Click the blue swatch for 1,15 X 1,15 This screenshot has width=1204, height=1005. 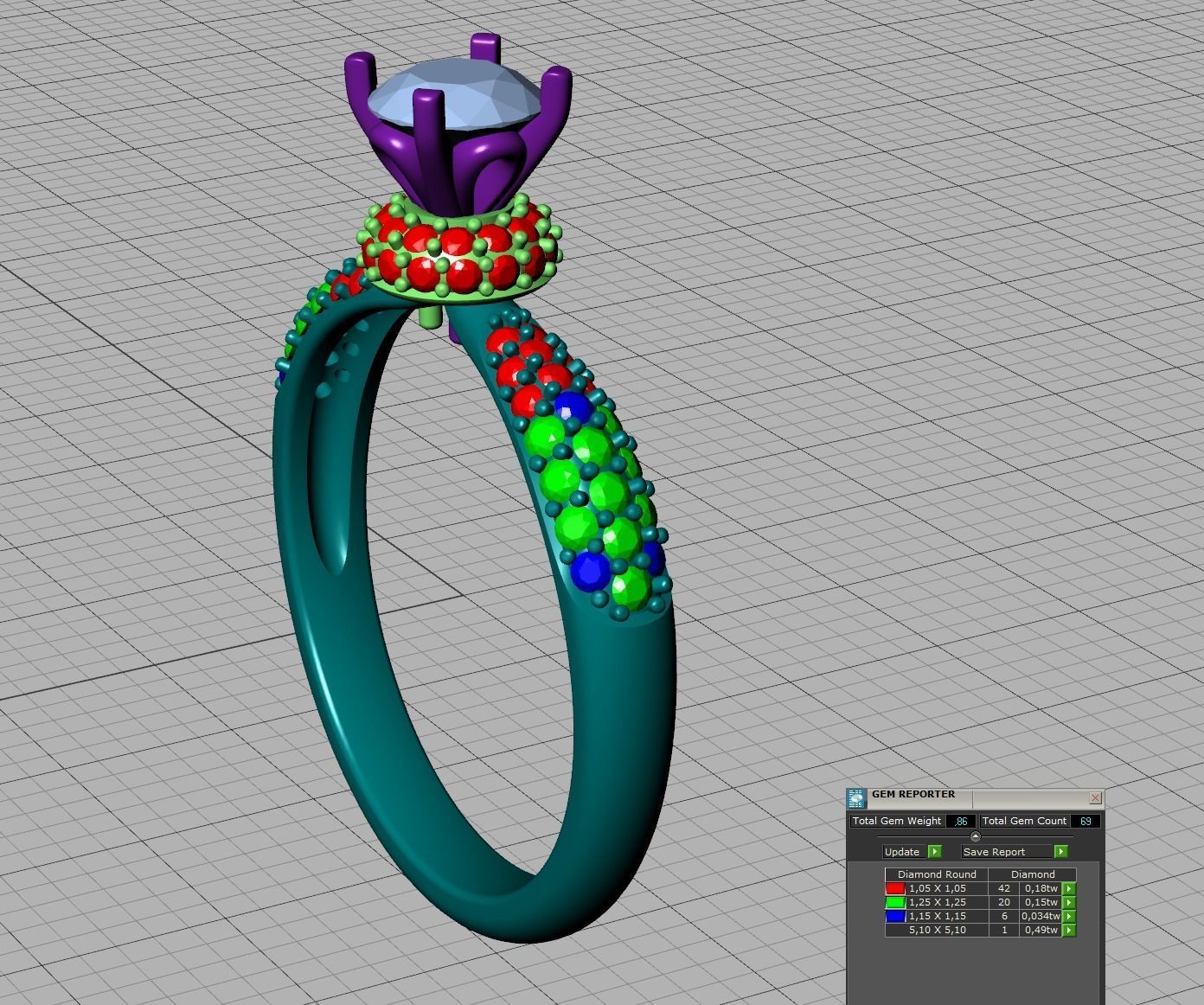coord(895,916)
